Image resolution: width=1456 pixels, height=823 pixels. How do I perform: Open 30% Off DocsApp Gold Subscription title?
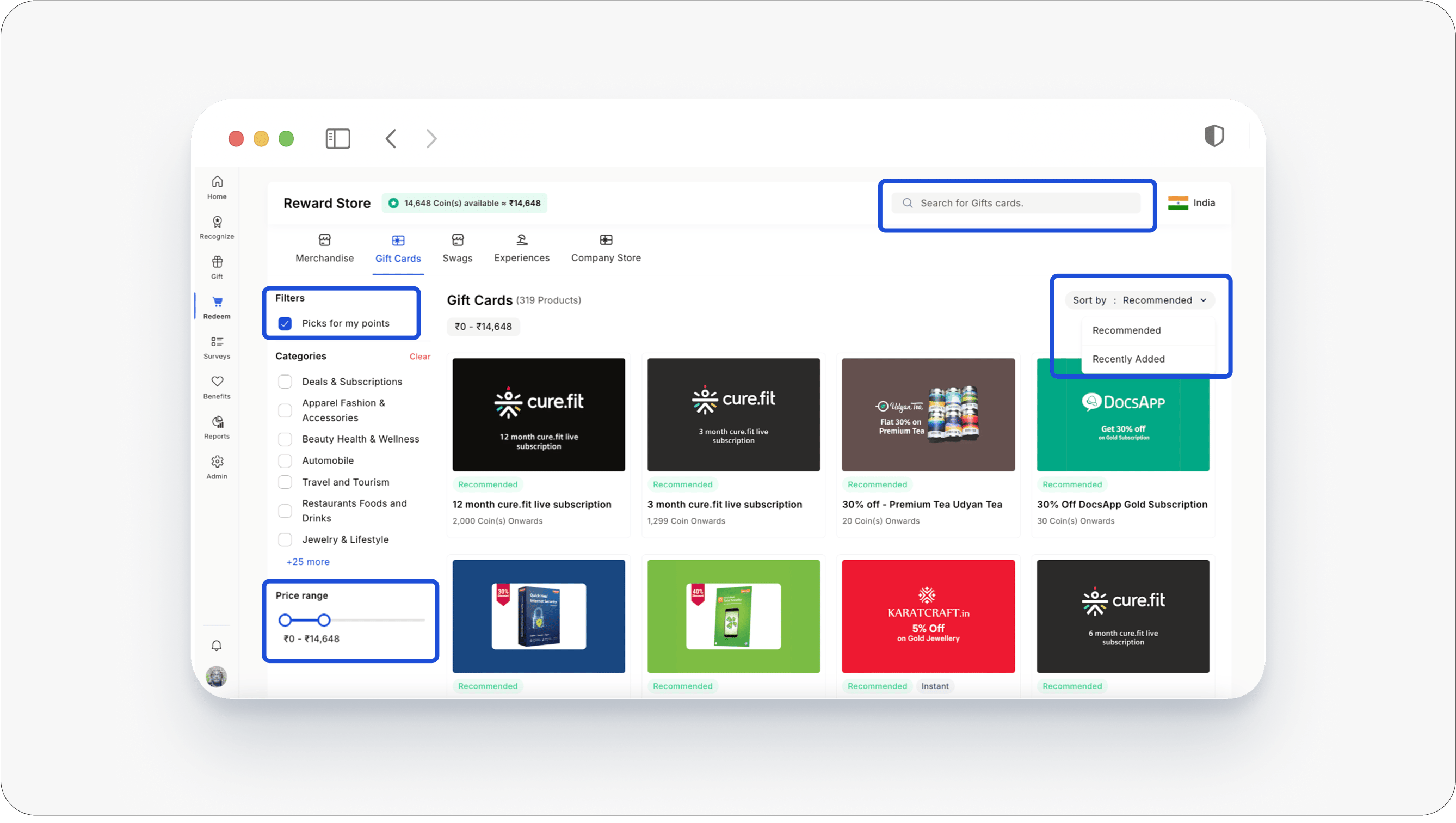click(x=1121, y=505)
